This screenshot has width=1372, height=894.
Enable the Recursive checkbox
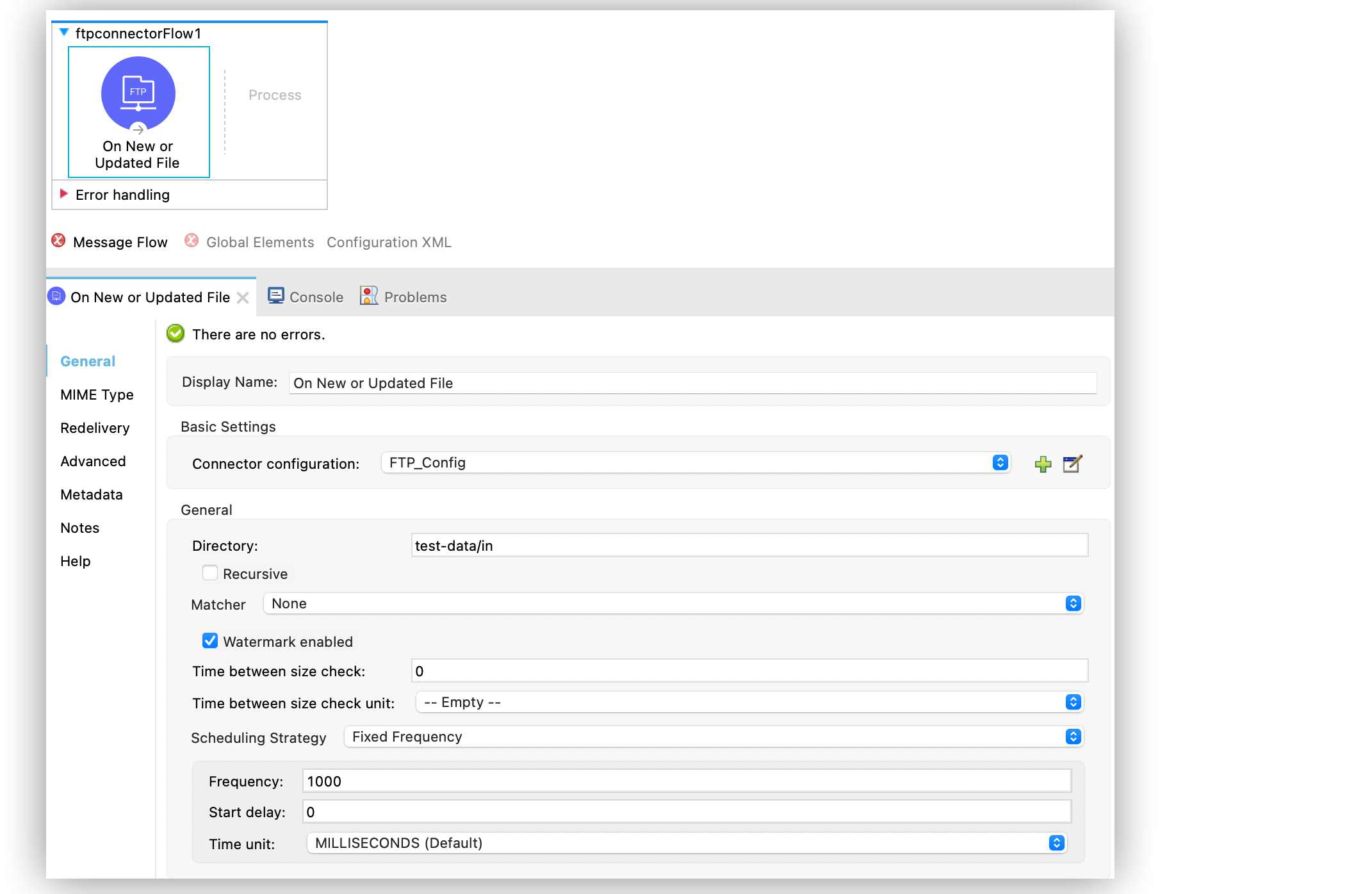click(210, 573)
